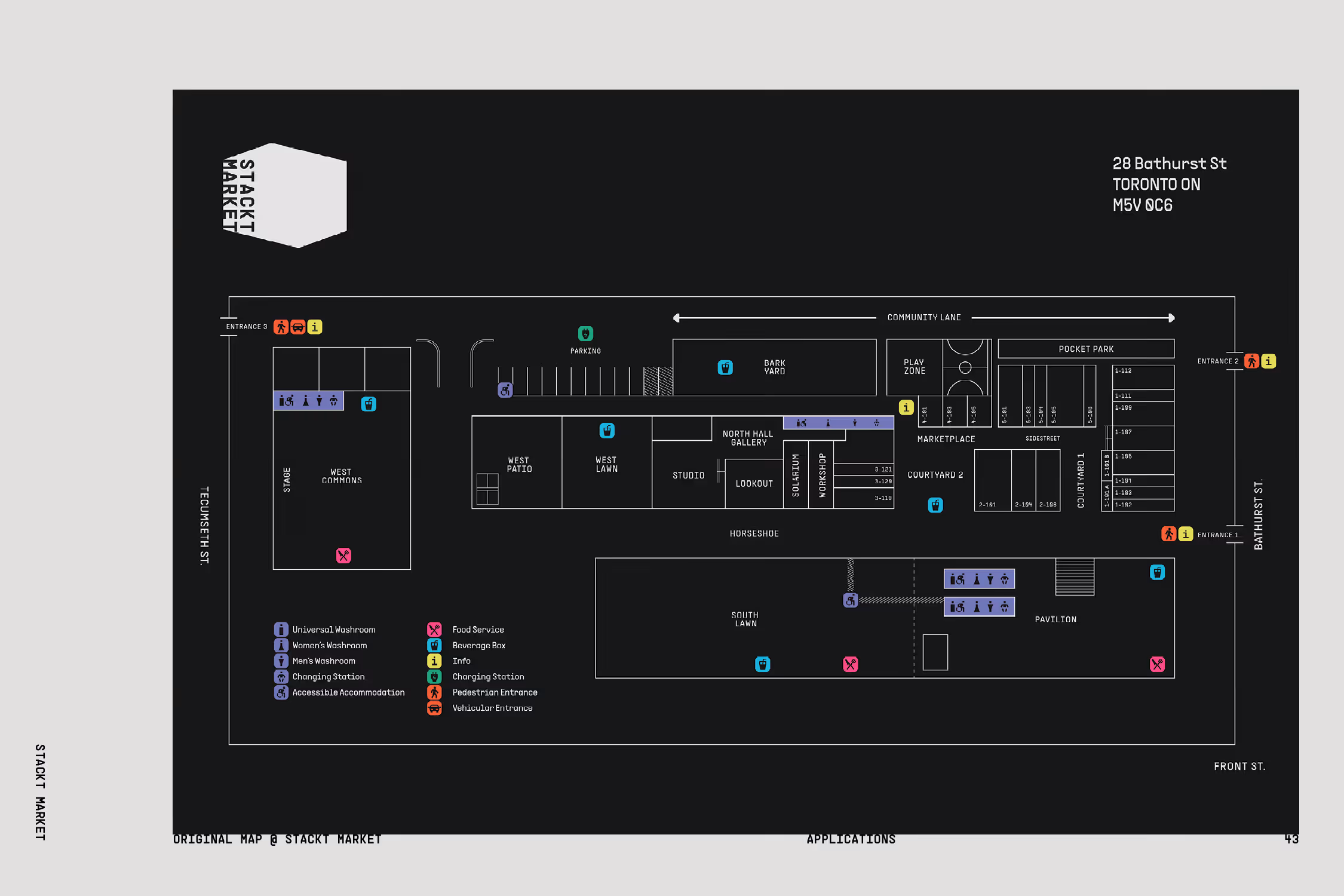Click the food service icon in West Commons
This screenshot has height=896, width=1344.
click(343, 556)
